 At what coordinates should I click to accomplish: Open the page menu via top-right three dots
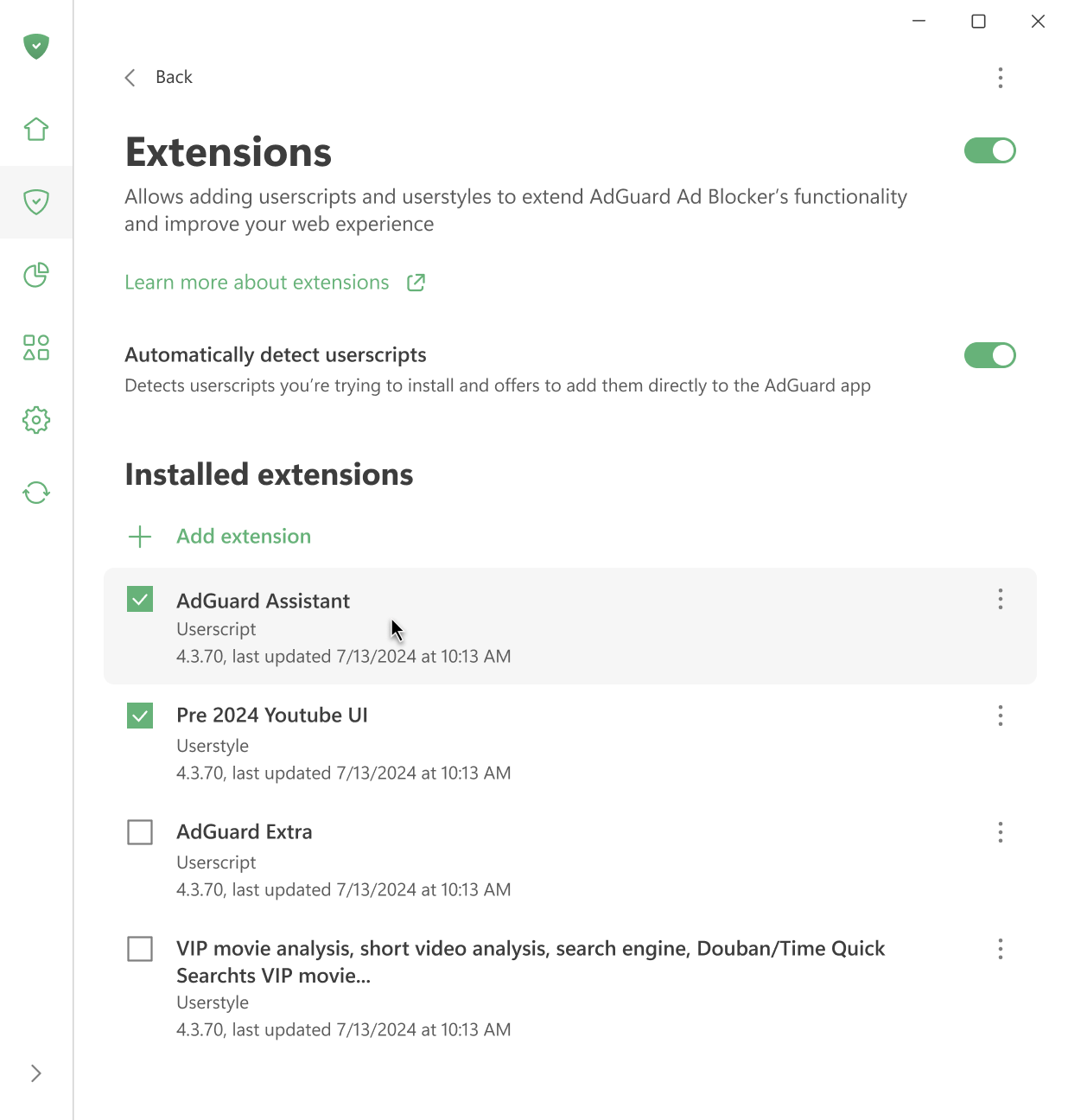(1000, 78)
